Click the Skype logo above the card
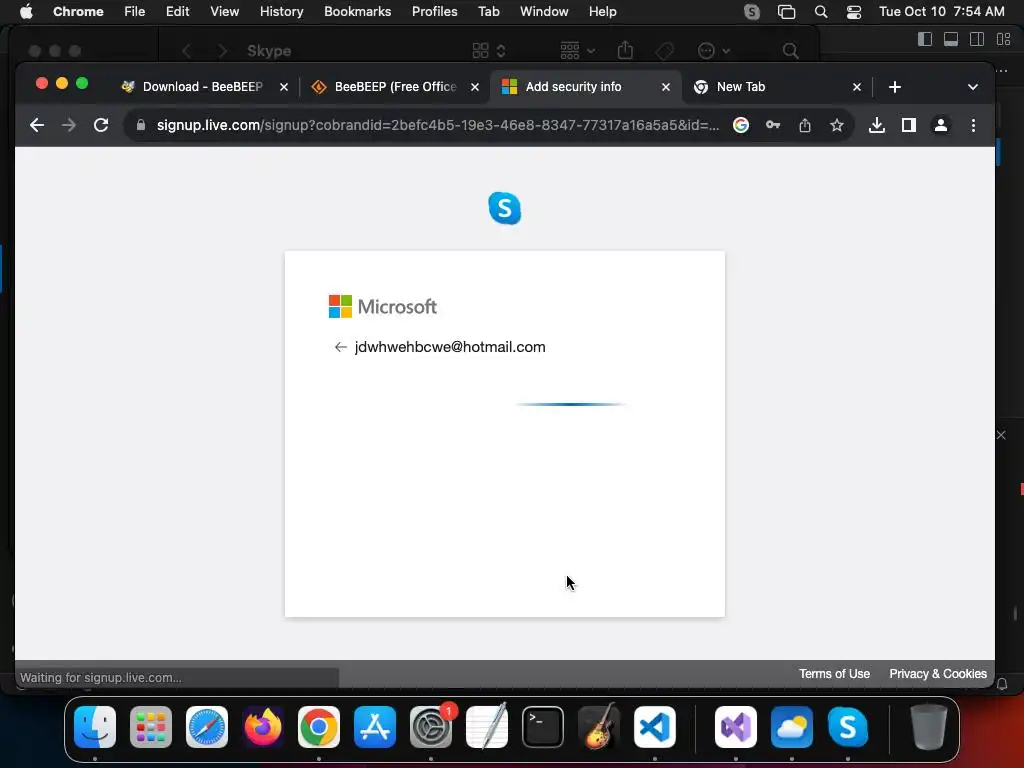The image size is (1024, 768). coord(505,208)
